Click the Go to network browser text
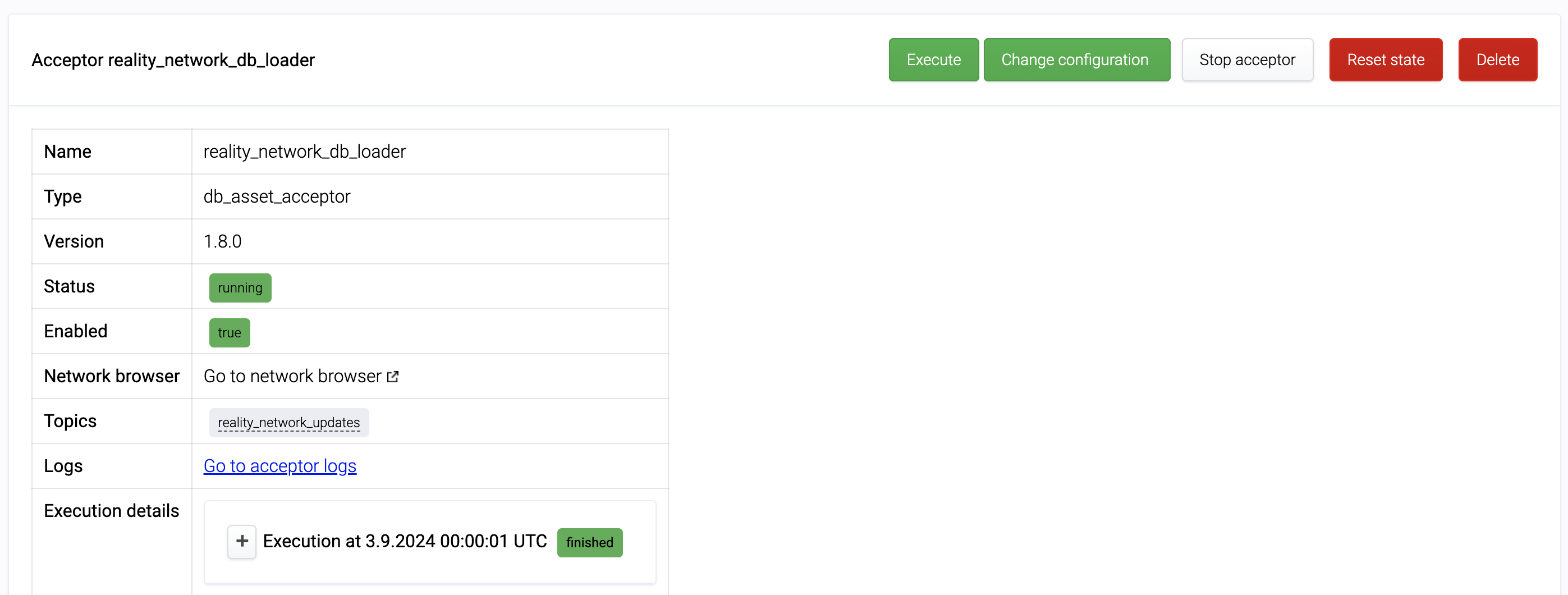 click(292, 377)
